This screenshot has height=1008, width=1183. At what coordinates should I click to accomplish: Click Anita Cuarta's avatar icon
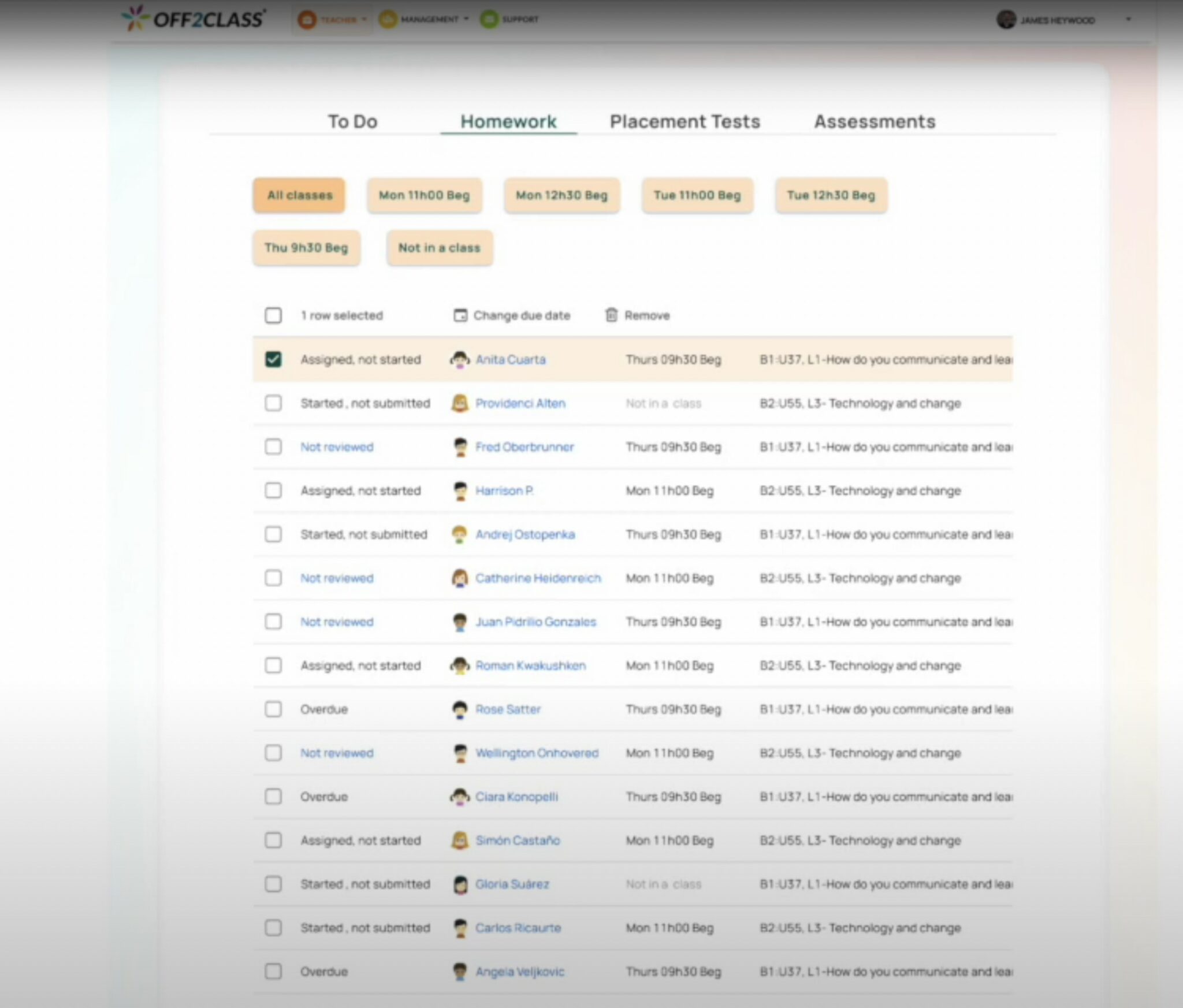point(460,360)
